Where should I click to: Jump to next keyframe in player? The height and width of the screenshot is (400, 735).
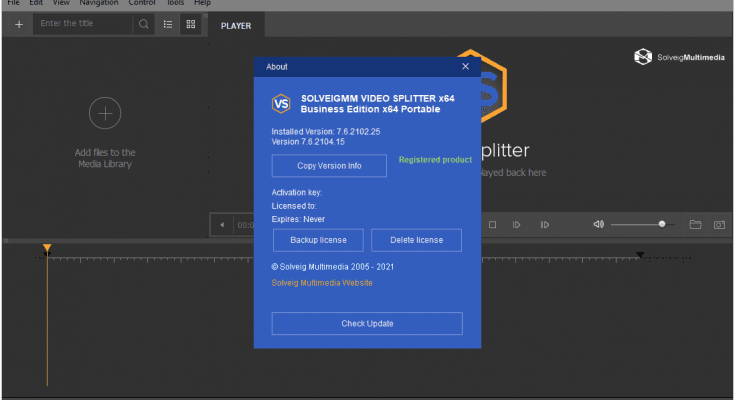[x=544, y=225]
